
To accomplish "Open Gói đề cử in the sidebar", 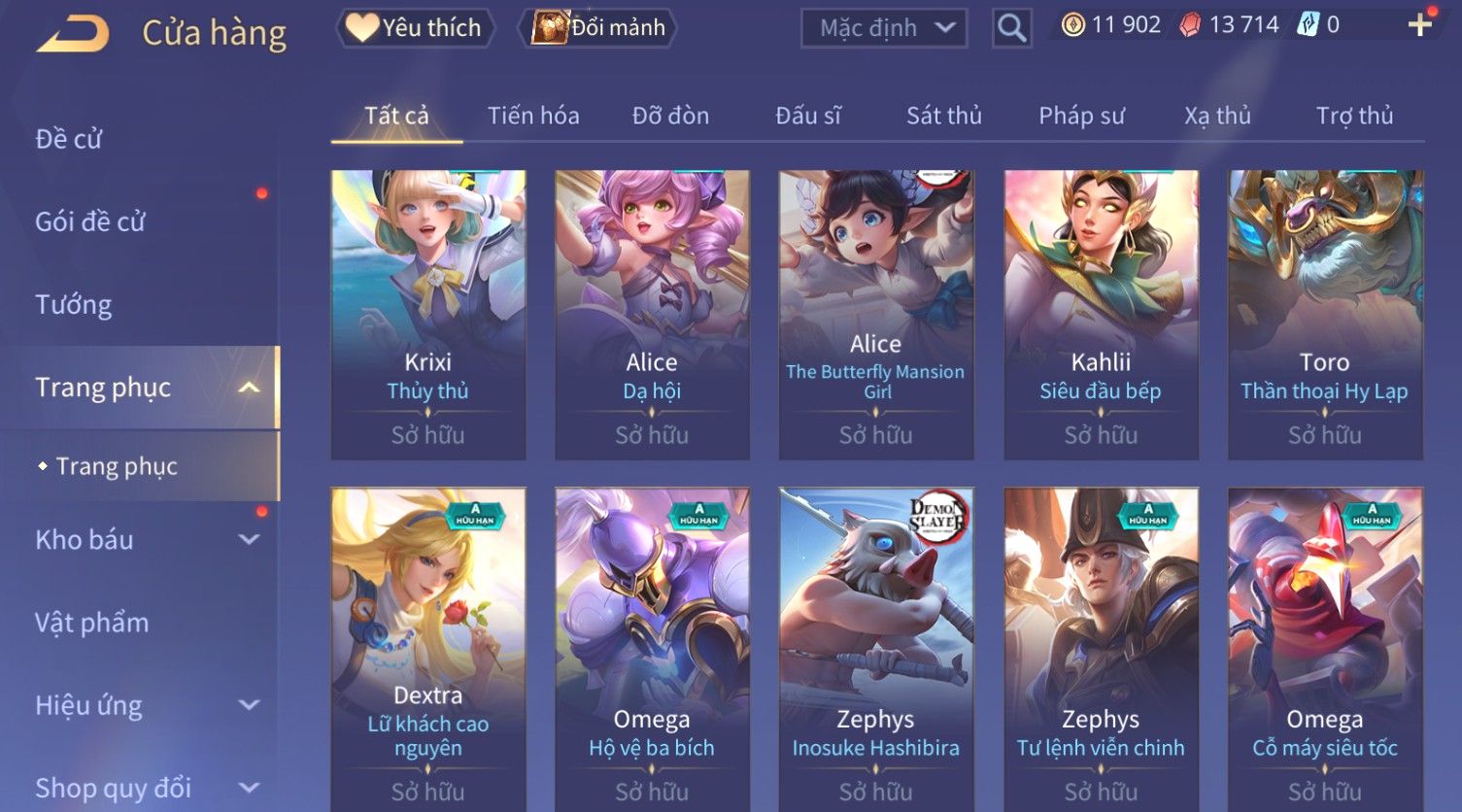I will tap(90, 221).
